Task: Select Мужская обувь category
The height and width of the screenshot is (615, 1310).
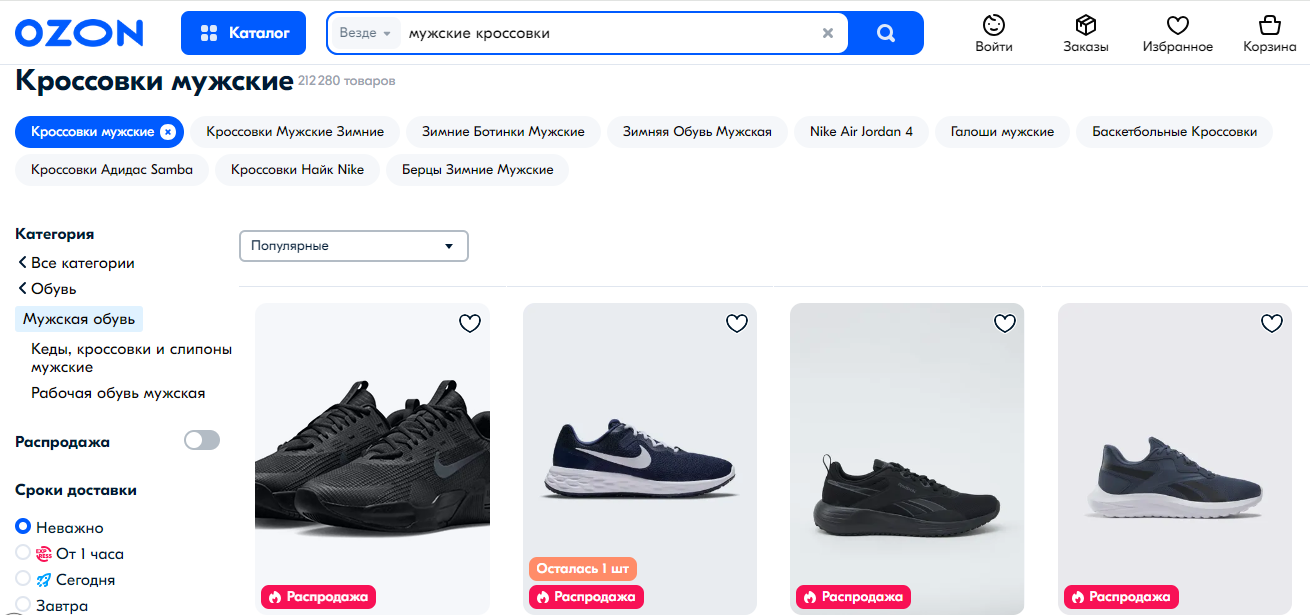Action: click(79, 319)
